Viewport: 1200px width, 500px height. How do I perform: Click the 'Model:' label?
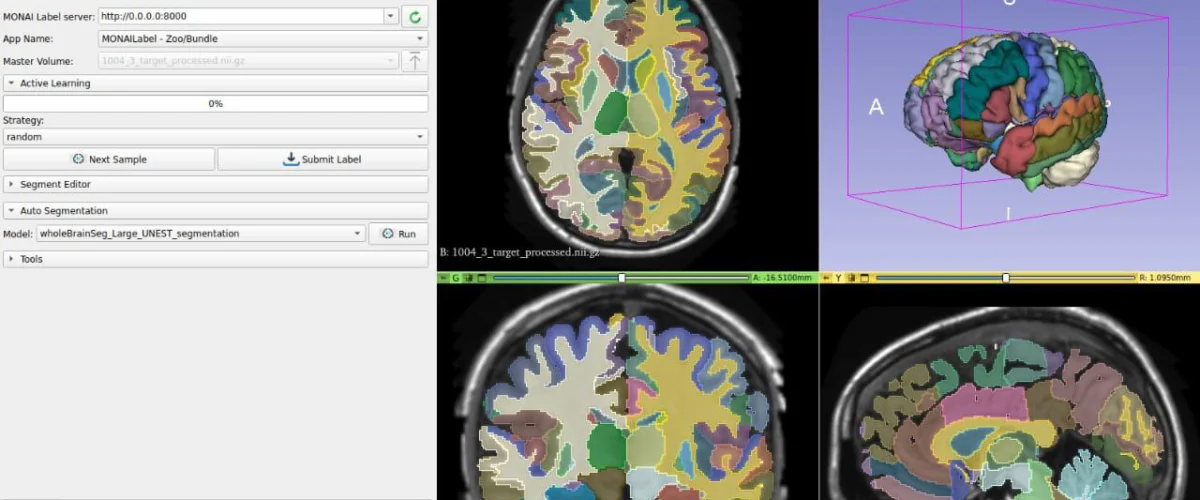point(17,233)
